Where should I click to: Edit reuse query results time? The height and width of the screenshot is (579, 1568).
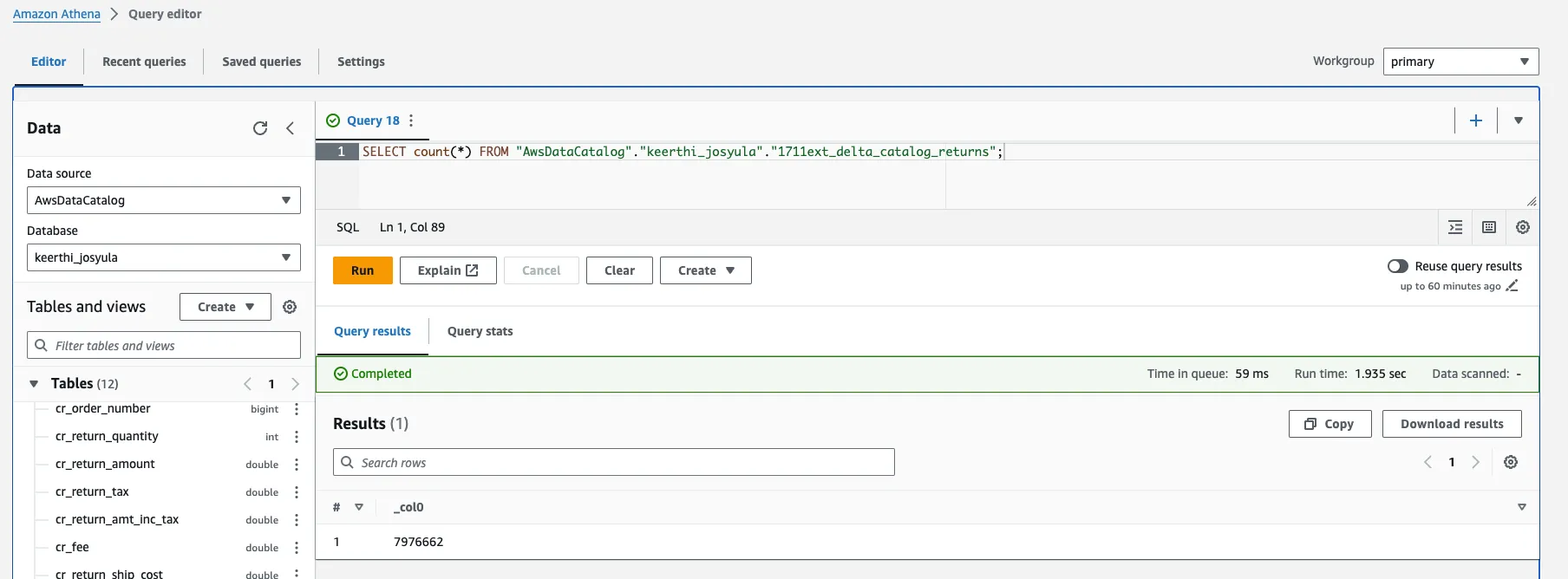click(1512, 286)
